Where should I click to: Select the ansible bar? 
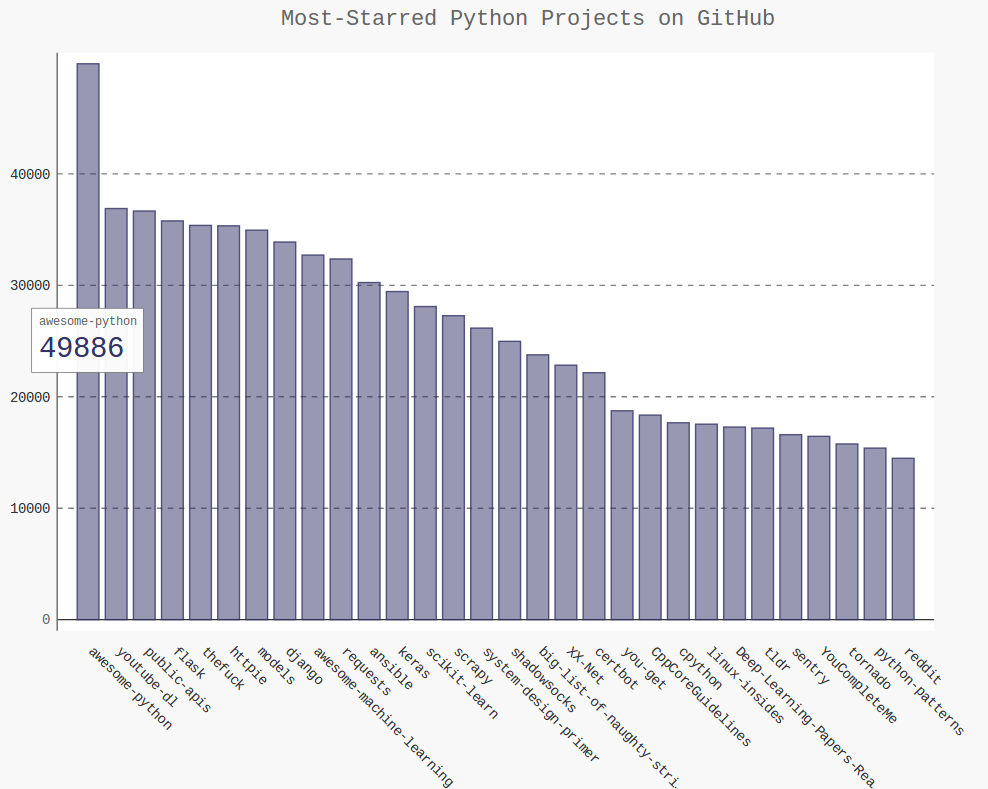[369, 451]
